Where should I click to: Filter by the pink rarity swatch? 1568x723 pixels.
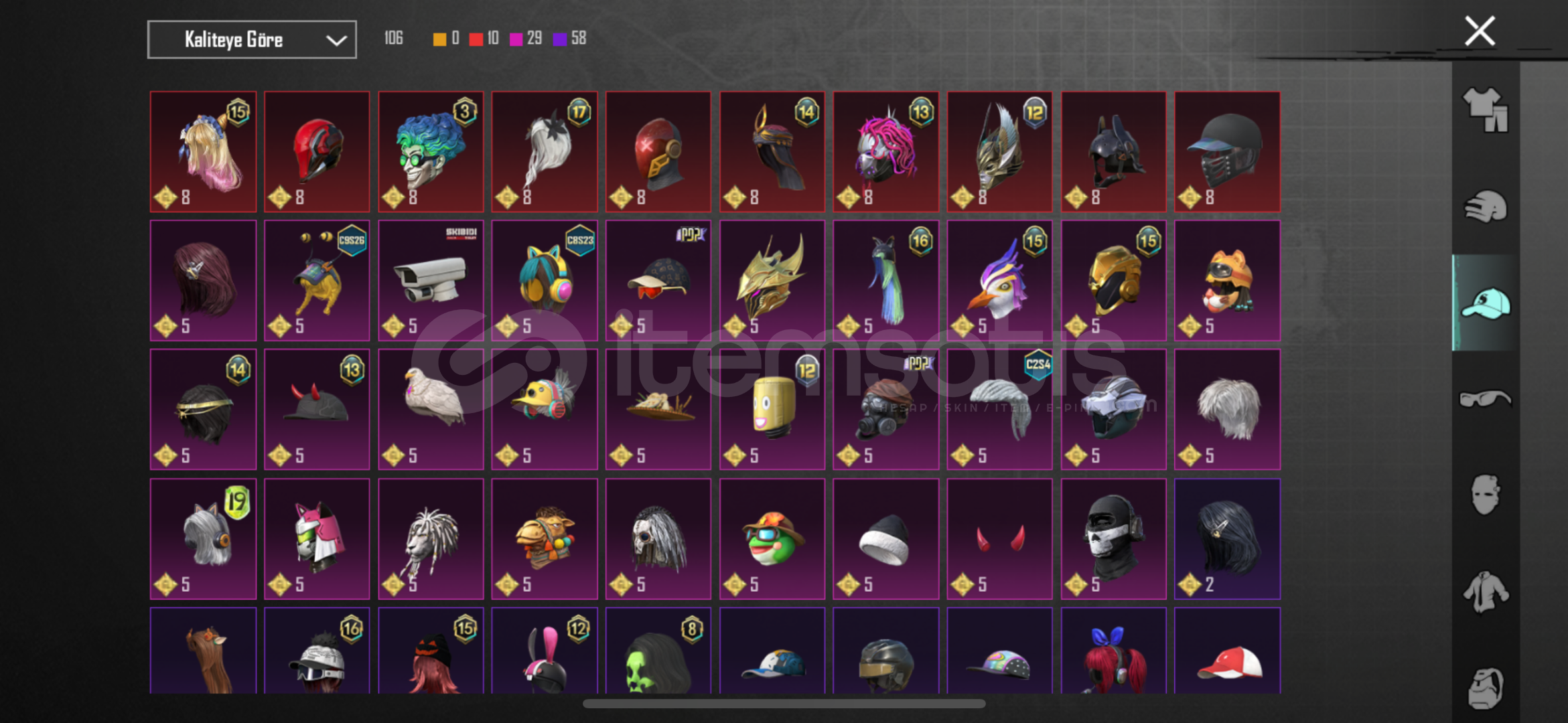click(516, 39)
